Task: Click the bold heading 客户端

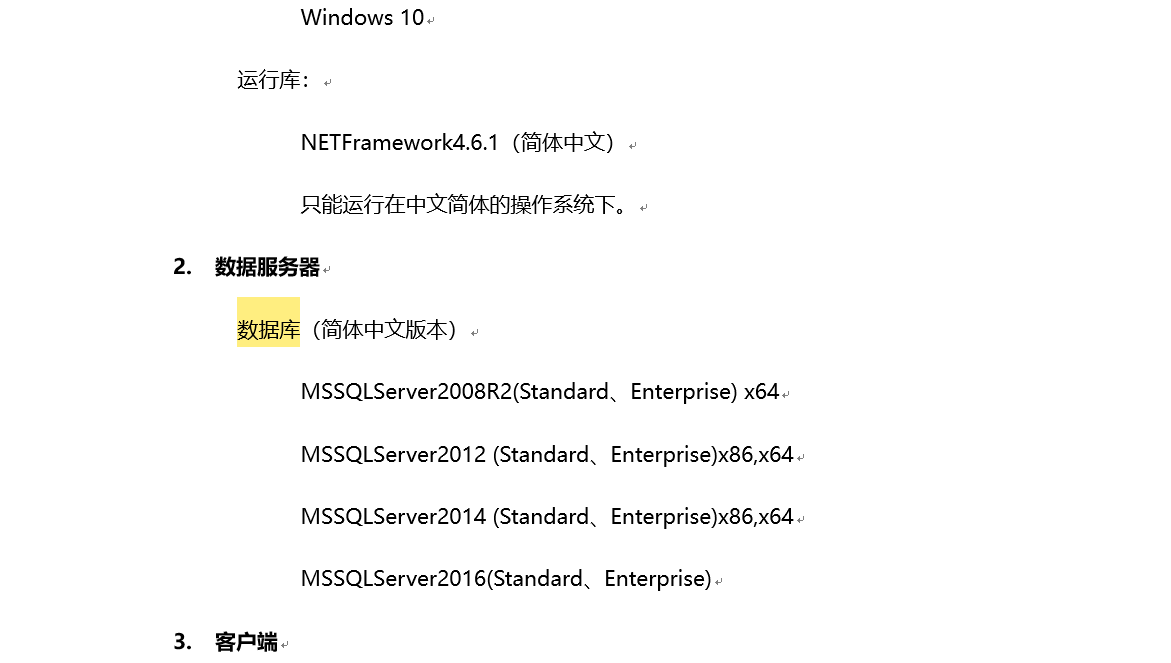Action: [246, 641]
